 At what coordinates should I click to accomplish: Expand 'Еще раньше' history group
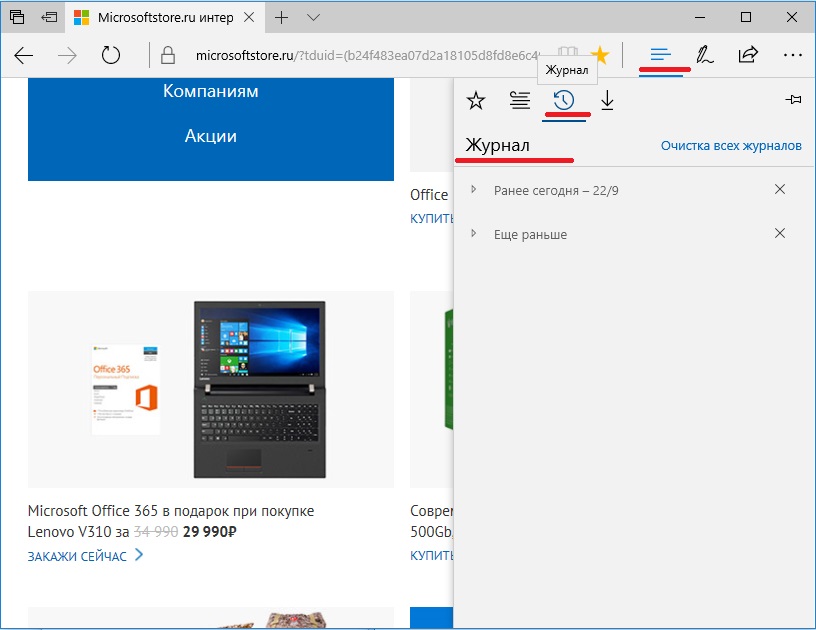tap(474, 234)
